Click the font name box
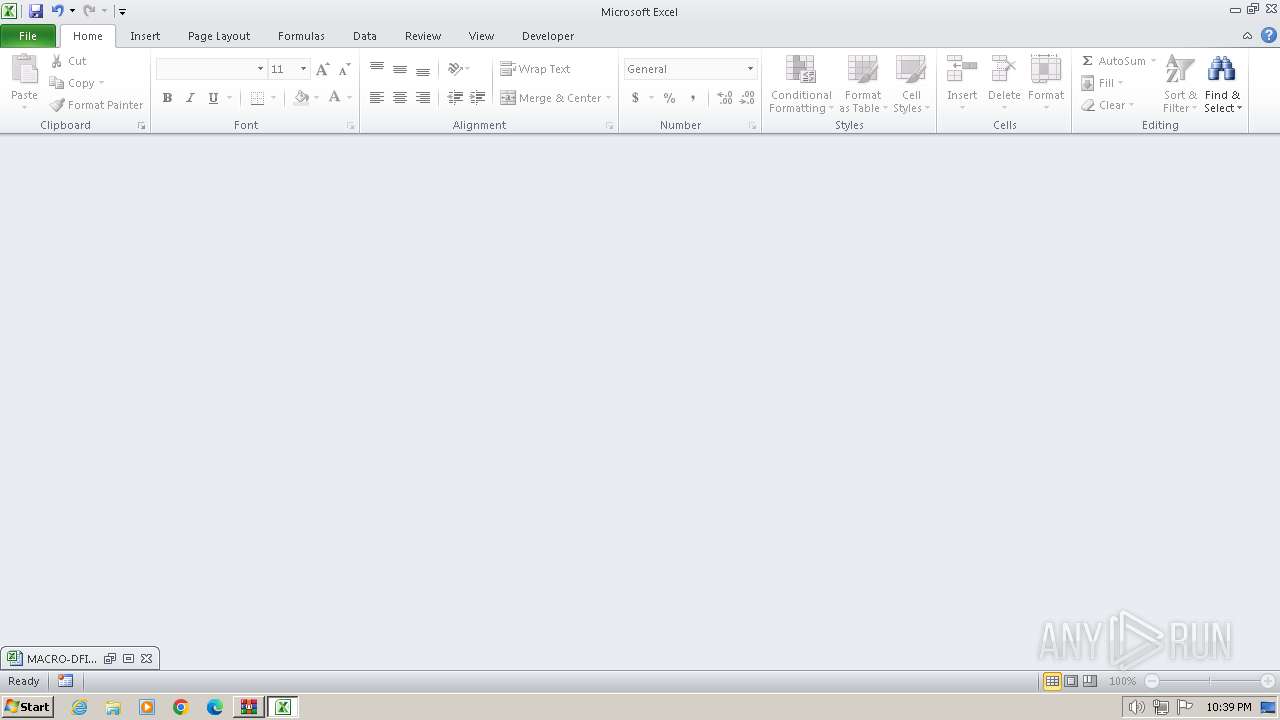Viewport: 1280px width, 720px height. click(205, 69)
